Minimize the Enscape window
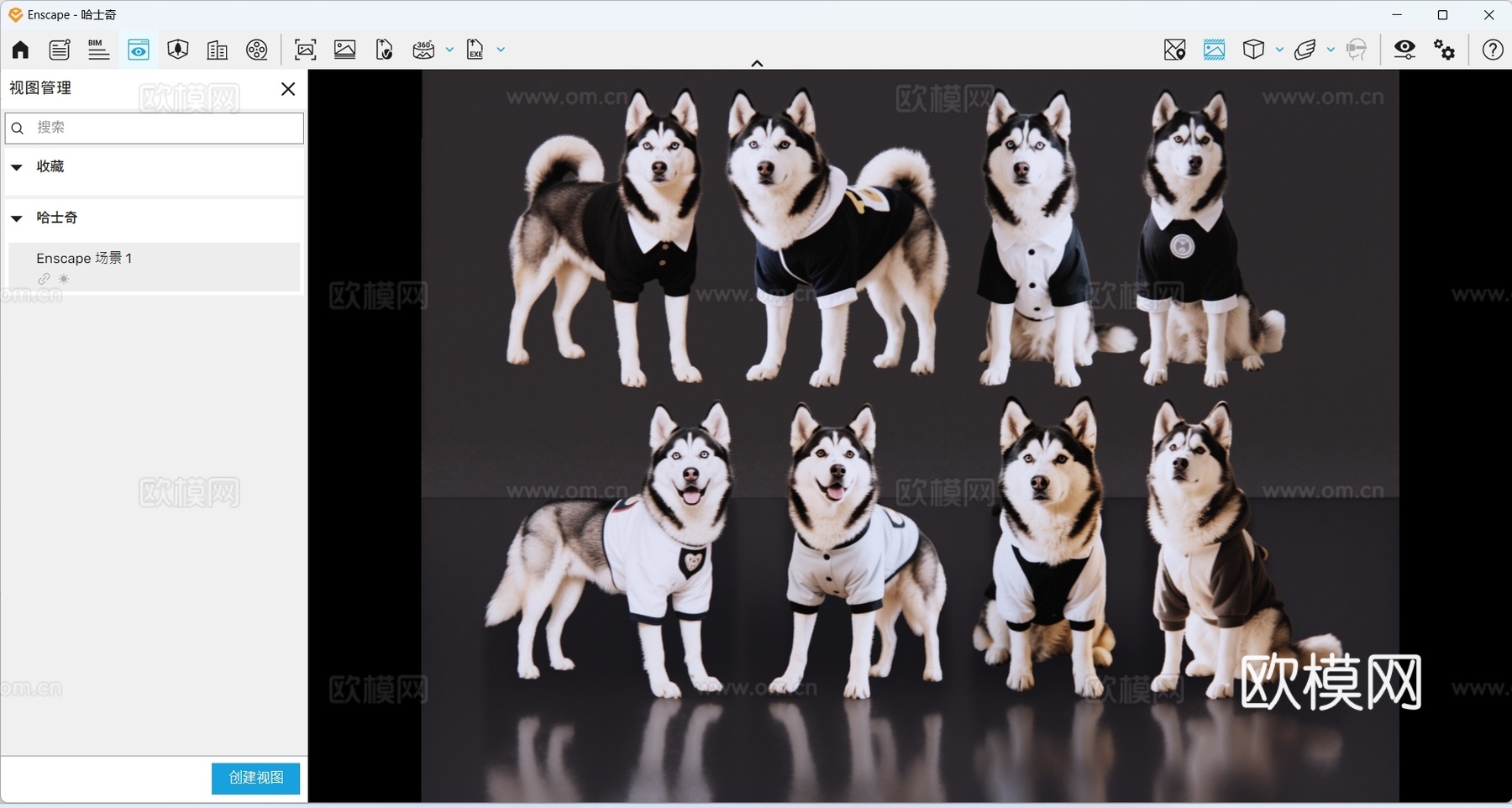This screenshot has height=808, width=1512. [1397, 15]
